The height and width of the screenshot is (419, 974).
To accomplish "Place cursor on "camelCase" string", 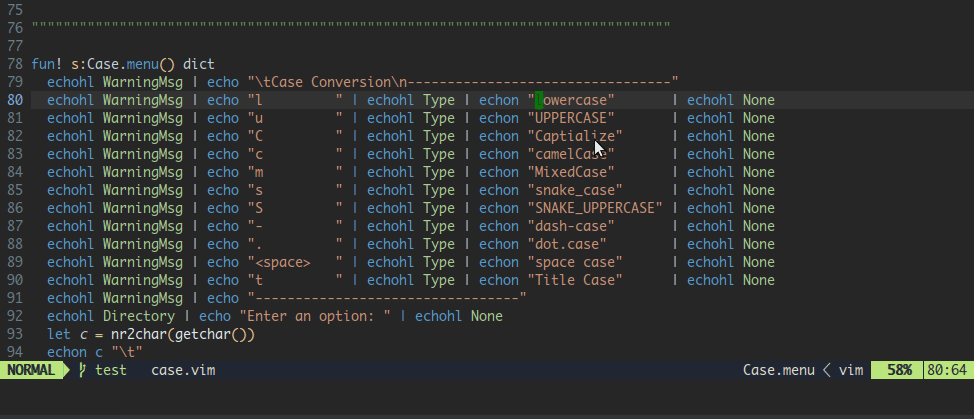I will click(x=570, y=154).
